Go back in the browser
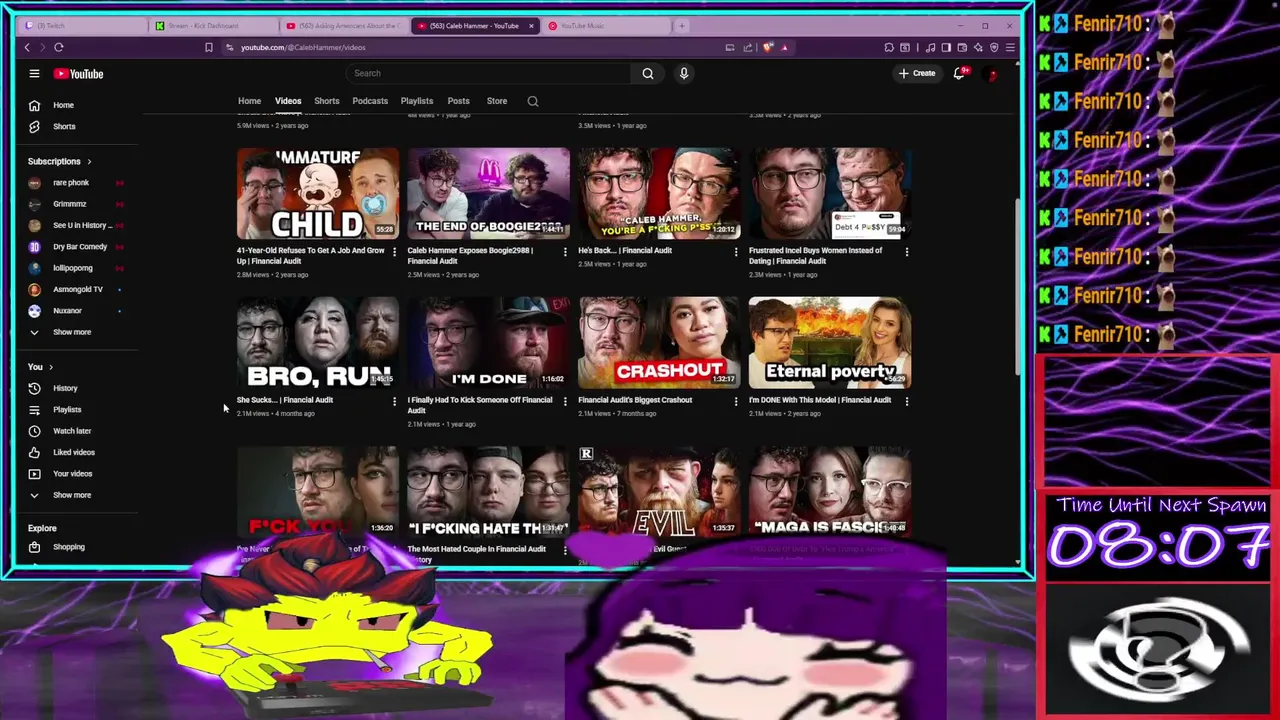Screen dimensions: 1280x720 click(x=27, y=47)
